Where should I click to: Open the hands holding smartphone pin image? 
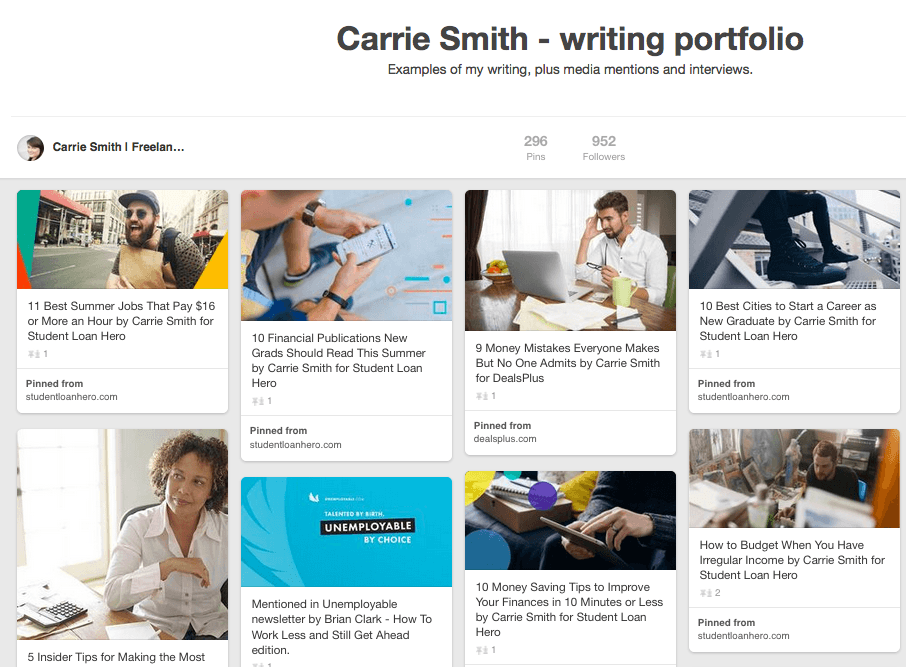[347, 255]
